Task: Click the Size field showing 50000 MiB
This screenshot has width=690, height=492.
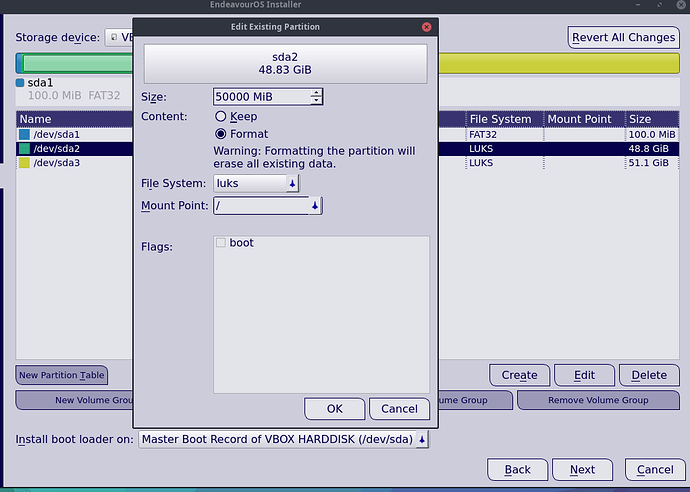Action: pos(262,96)
